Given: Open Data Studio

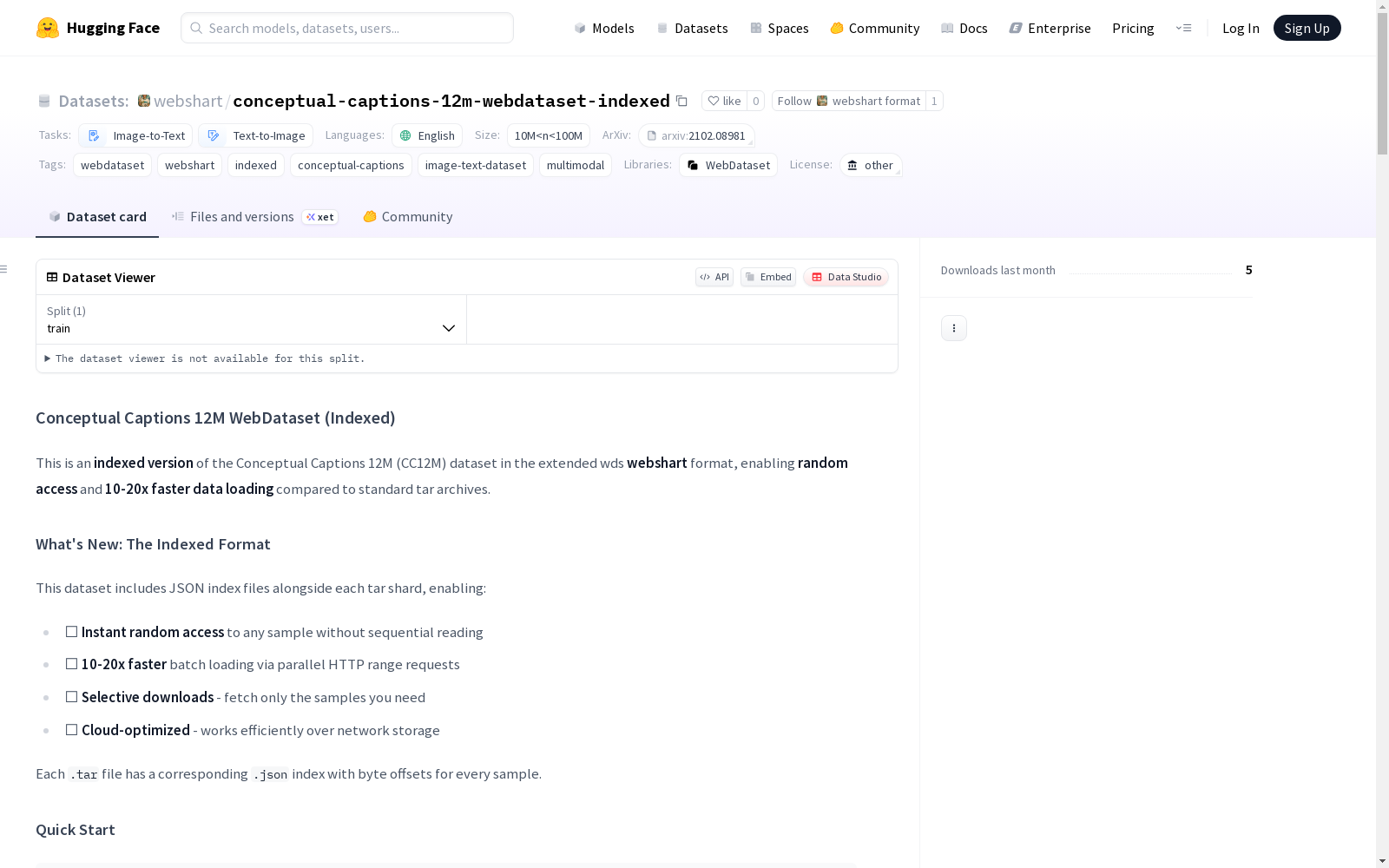Looking at the screenshot, I should [846, 277].
